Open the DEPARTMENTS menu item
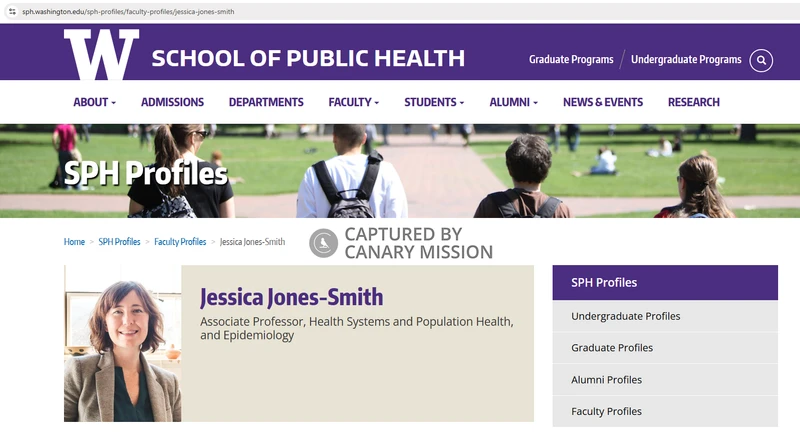 click(266, 102)
